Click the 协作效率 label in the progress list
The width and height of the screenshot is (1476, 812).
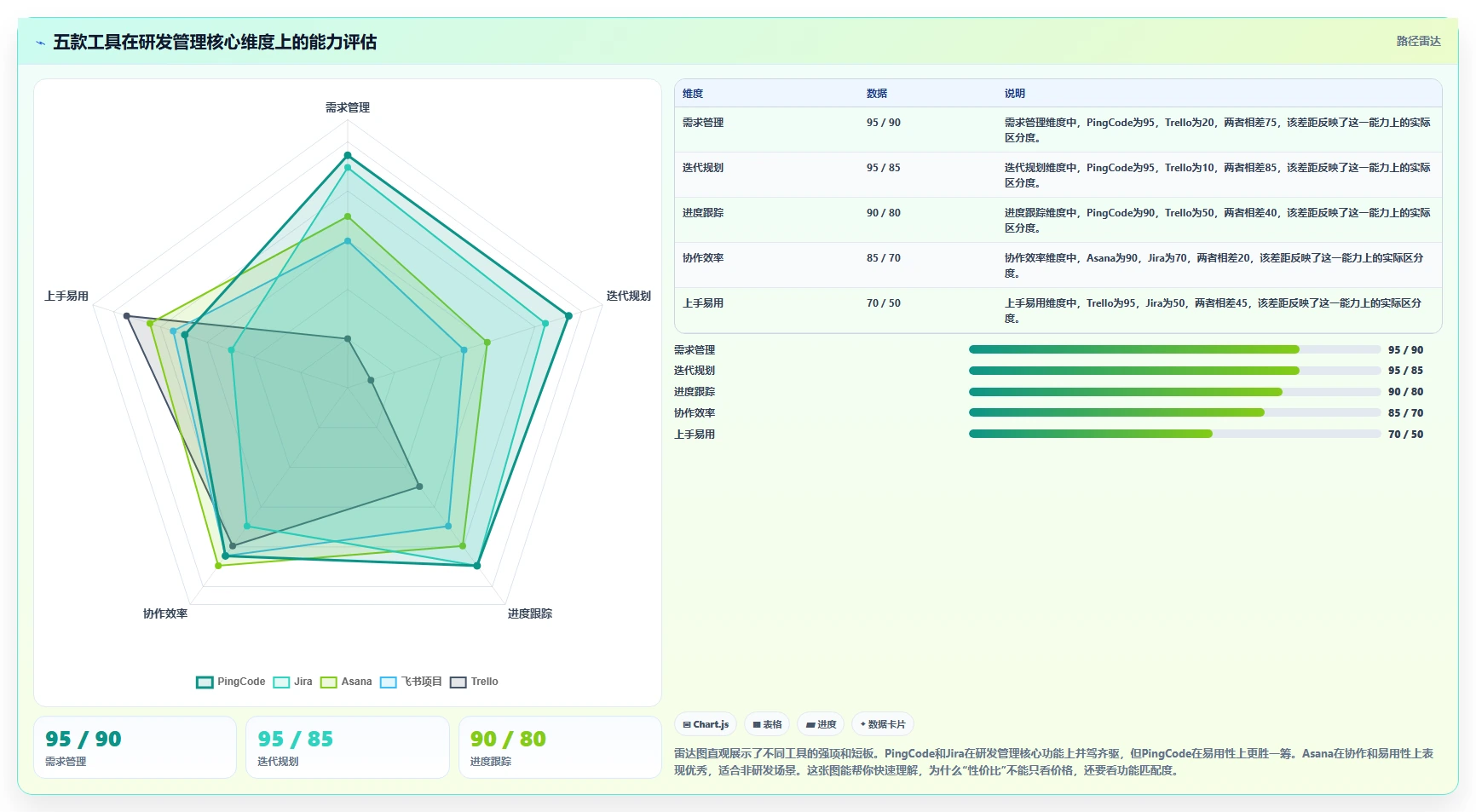click(695, 413)
